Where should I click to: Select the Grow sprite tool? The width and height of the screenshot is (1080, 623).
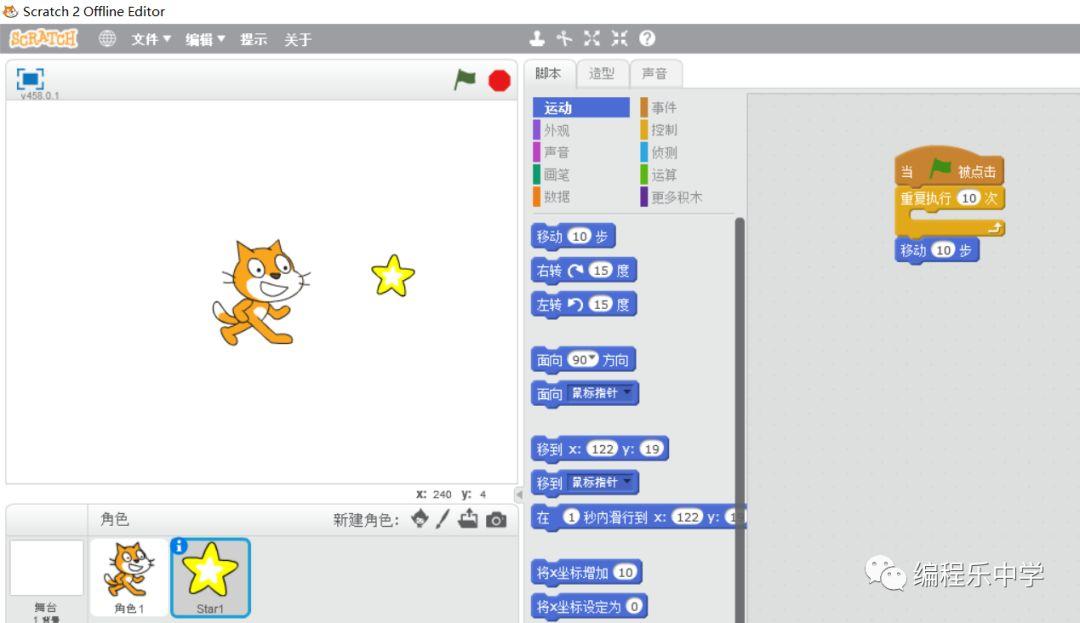(592, 39)
